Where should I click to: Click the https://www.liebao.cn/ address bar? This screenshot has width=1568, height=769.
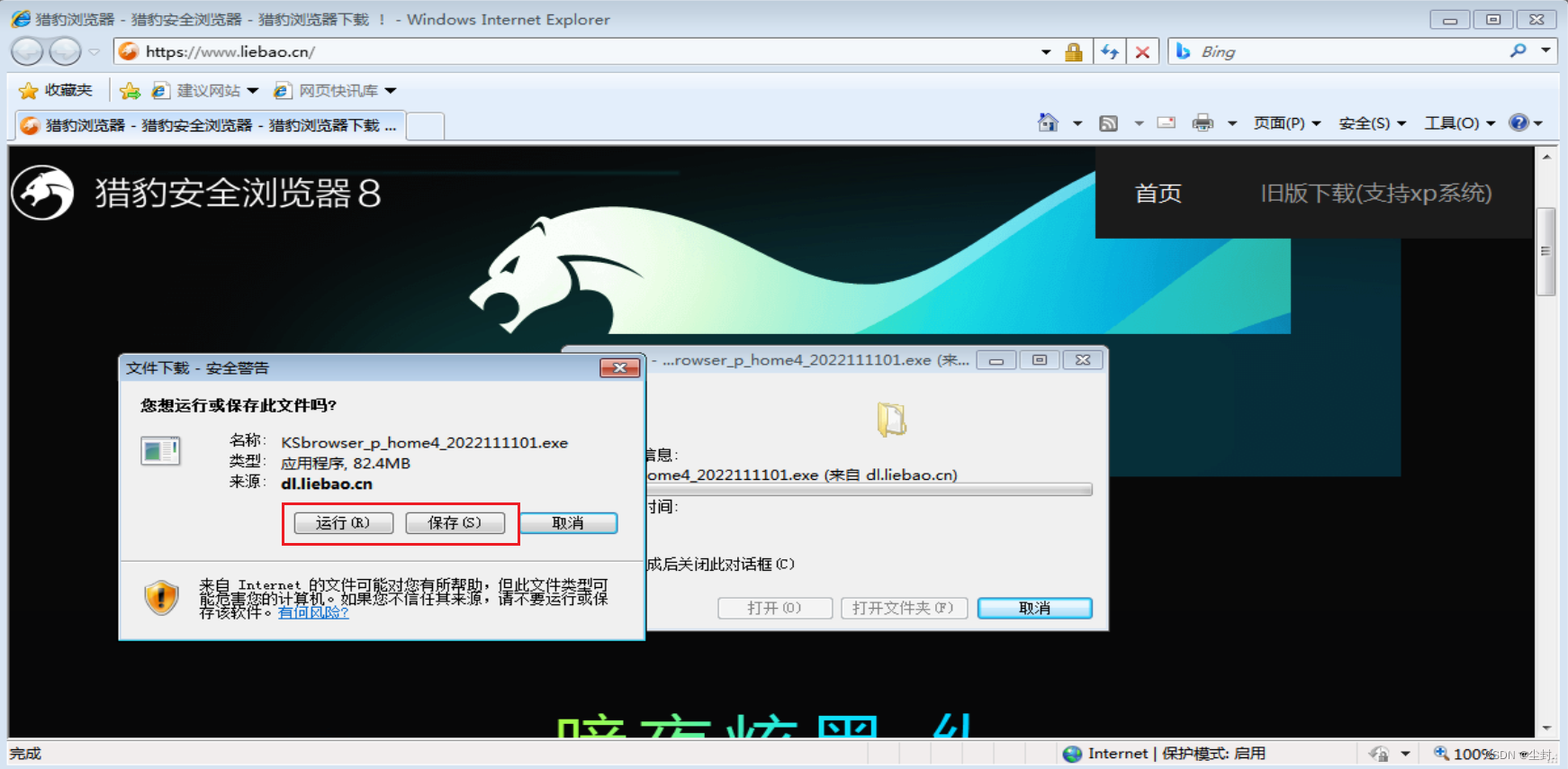tap(576, 51)
